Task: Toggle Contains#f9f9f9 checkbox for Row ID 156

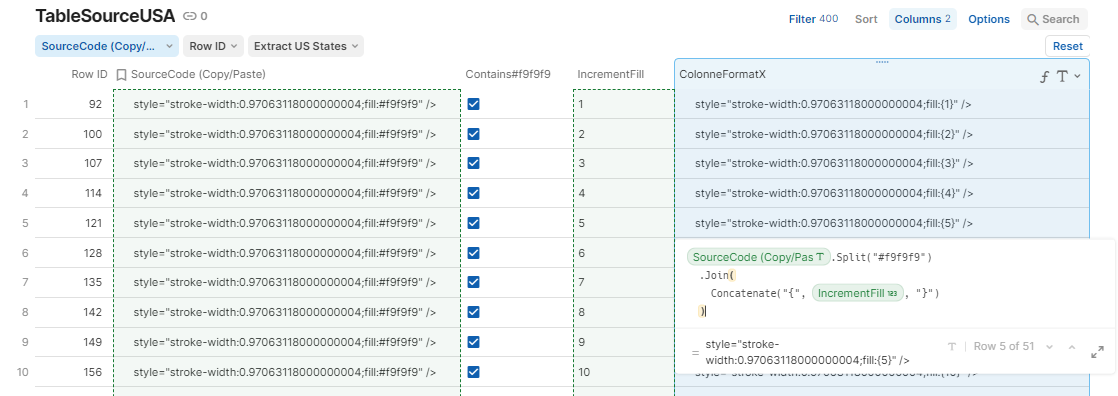Action: tap(473, 372)
